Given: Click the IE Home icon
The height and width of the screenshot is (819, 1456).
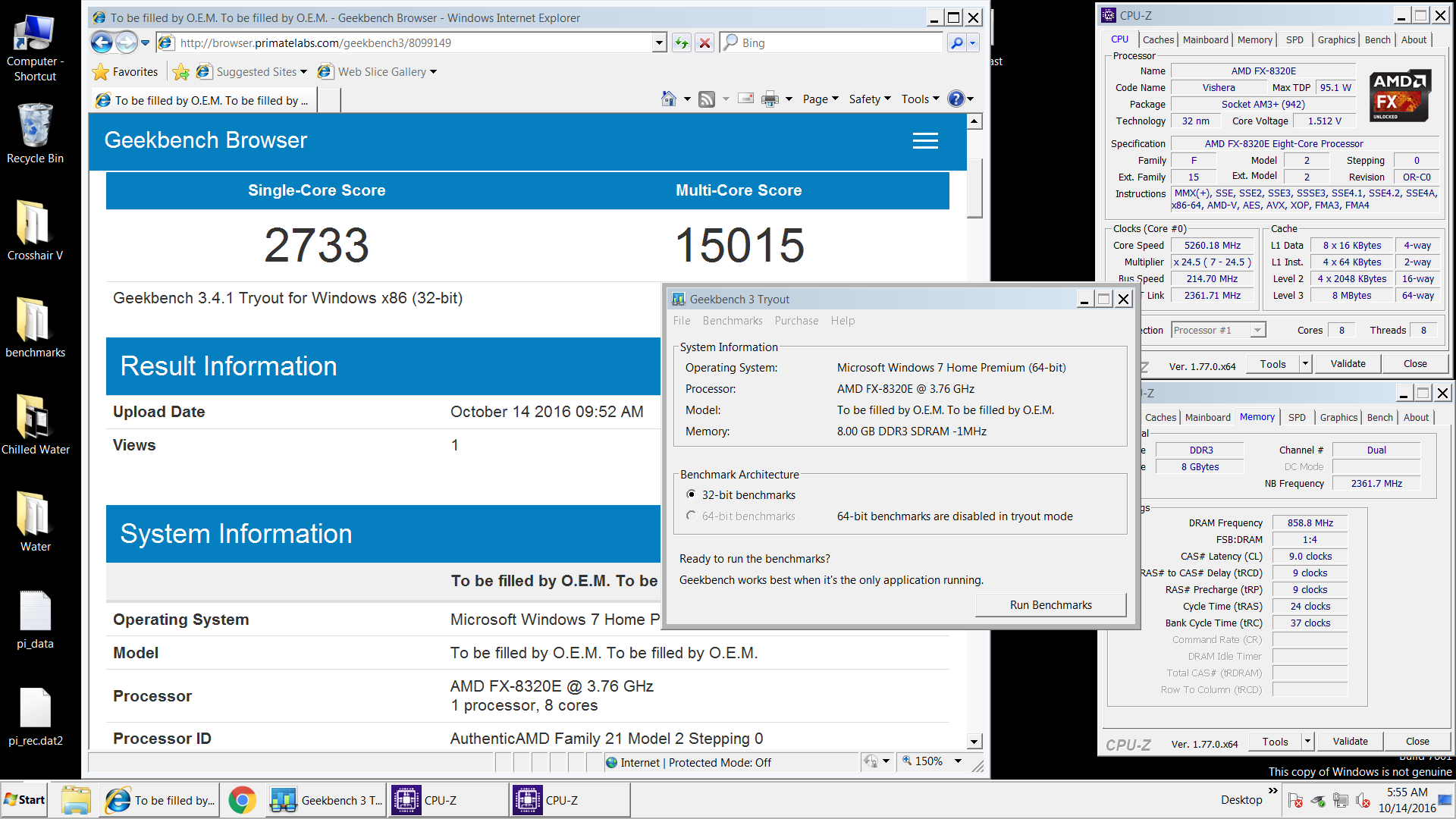Looking at the screenshot, I should pos(668,99).
